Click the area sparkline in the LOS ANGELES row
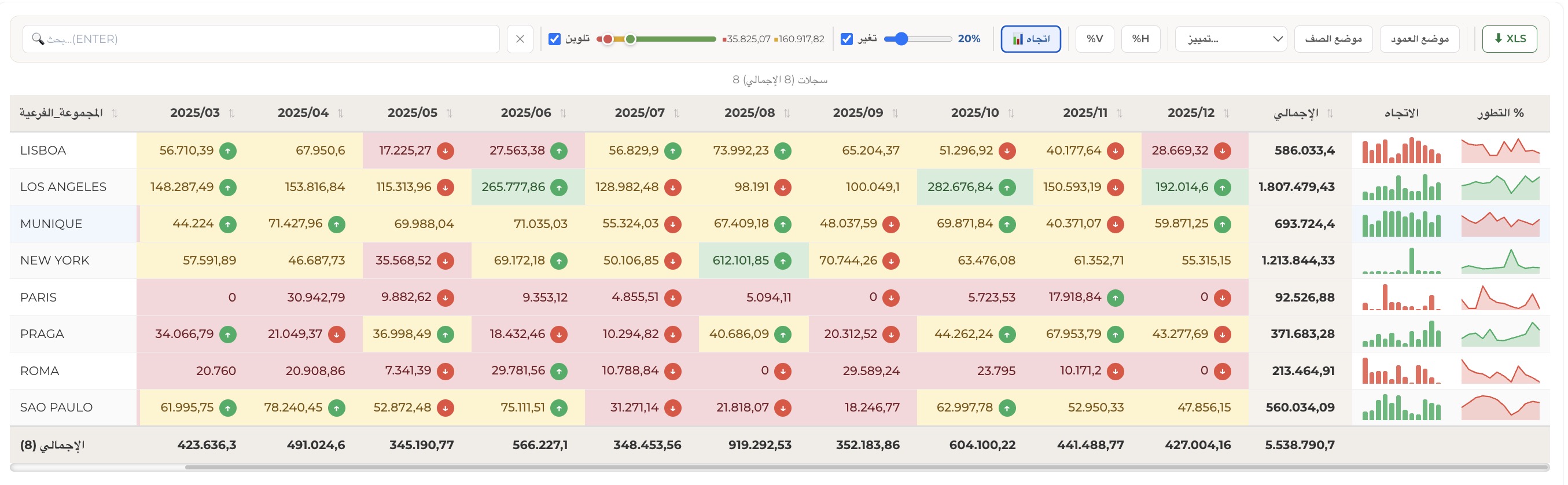The height and width of the screenshot is (485, 1568). (x=1500, y=188)
